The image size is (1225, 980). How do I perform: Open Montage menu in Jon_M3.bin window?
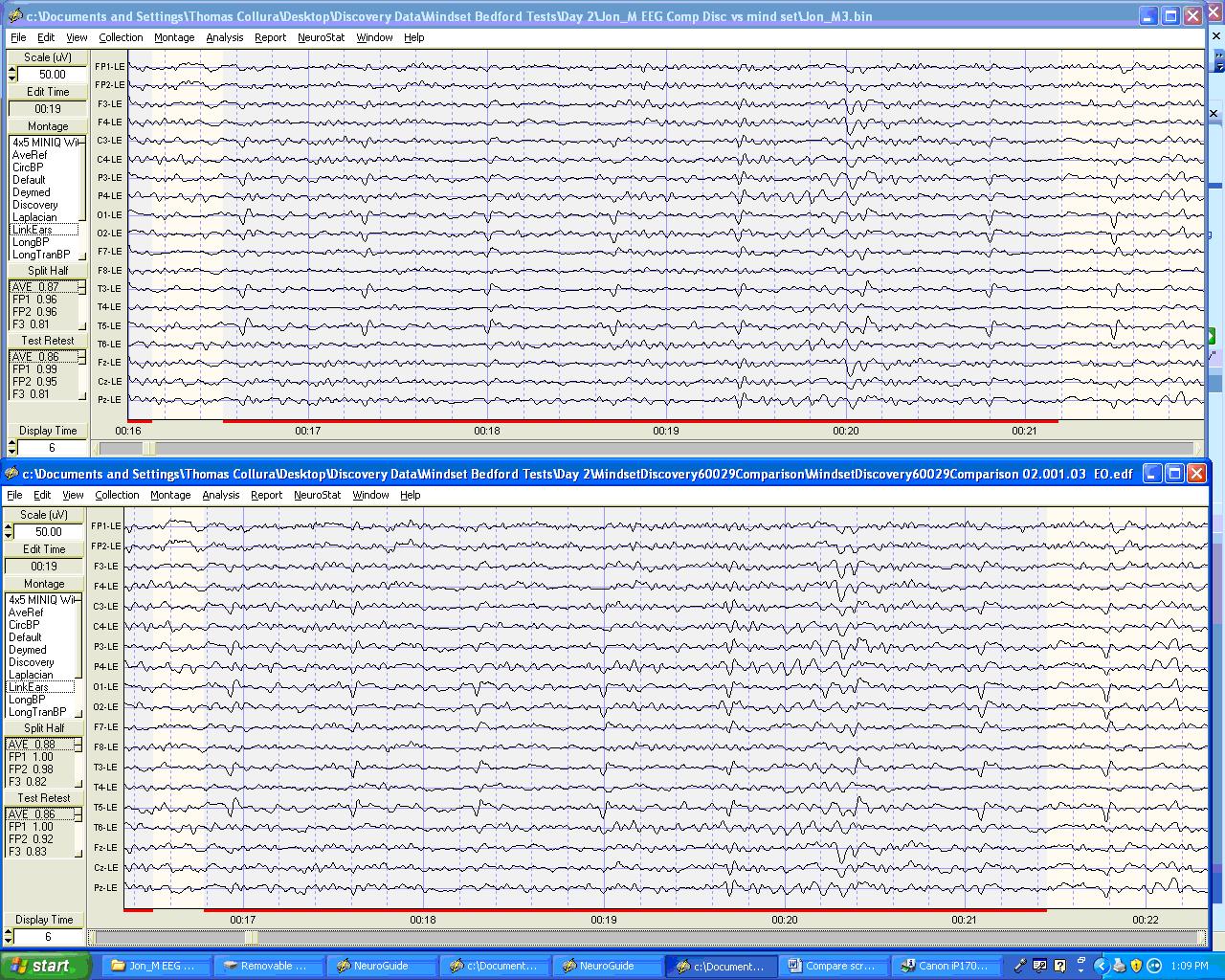174,37
